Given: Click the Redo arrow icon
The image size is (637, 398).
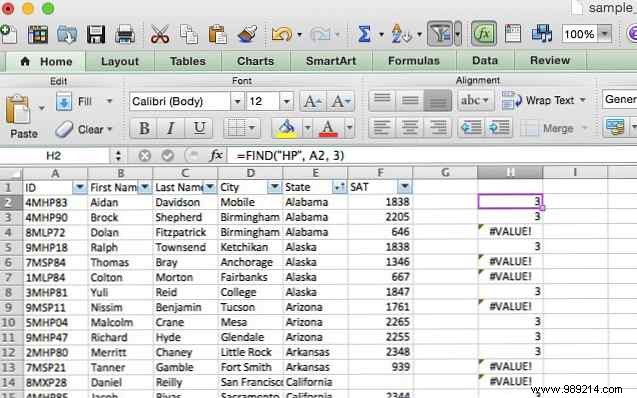Looking at the screenshot, I should [320, 35].
